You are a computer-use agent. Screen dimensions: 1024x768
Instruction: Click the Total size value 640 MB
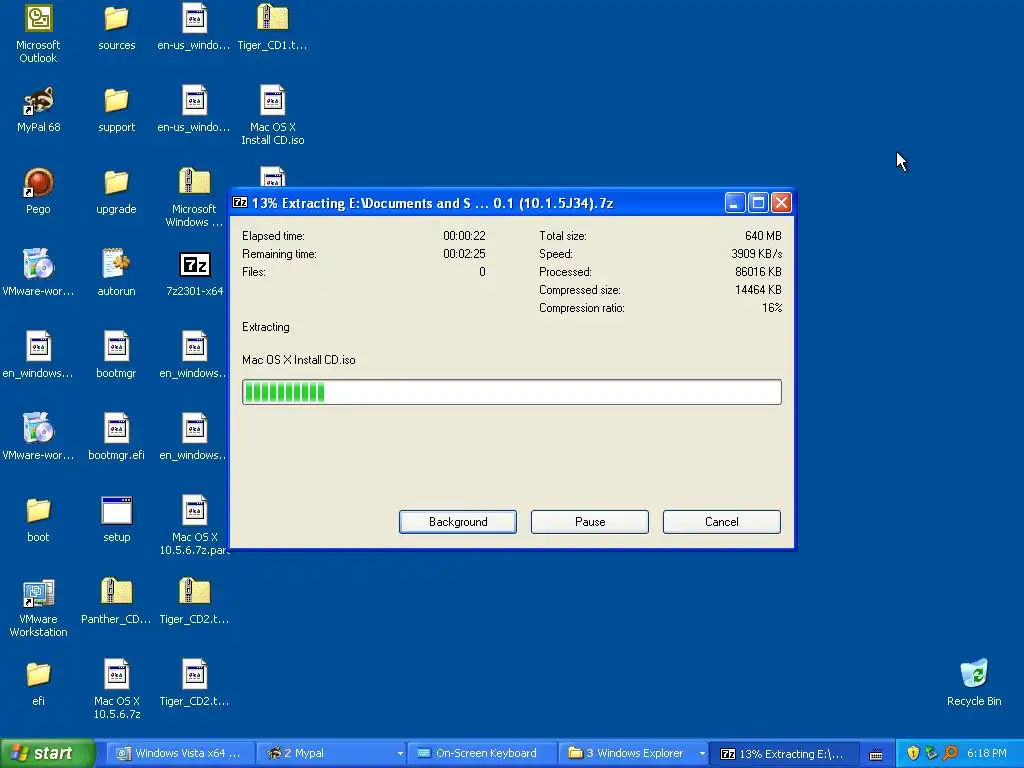763,236
